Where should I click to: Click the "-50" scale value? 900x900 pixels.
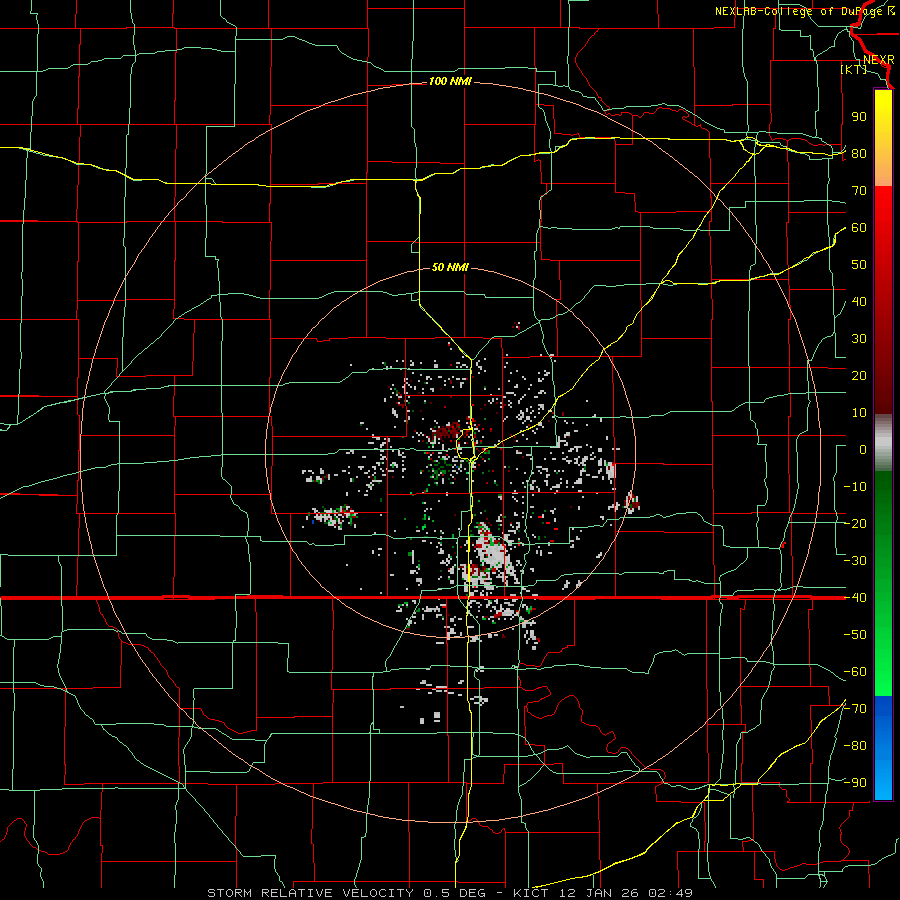coord(855,635)
